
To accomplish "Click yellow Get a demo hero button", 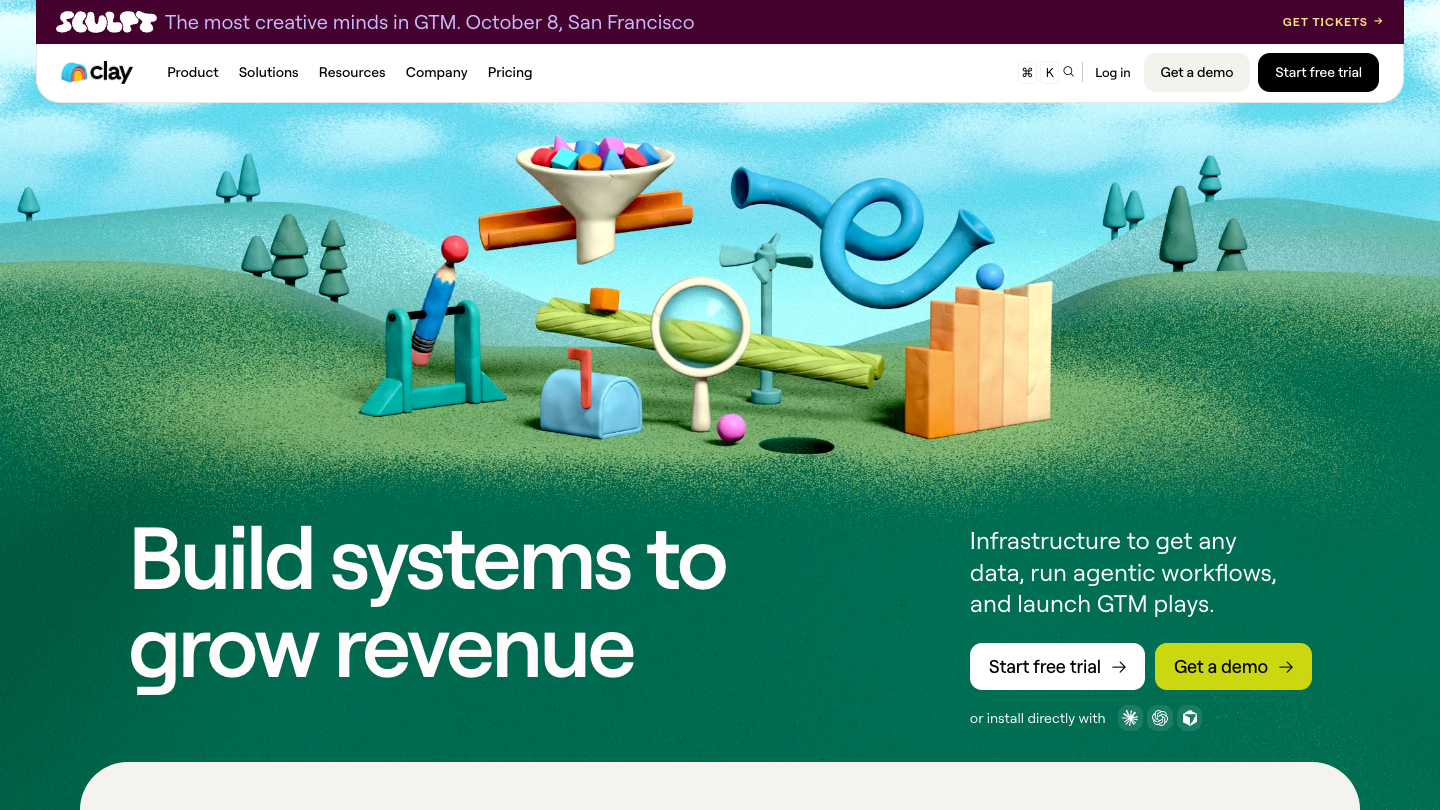I will pos(1233,666).
